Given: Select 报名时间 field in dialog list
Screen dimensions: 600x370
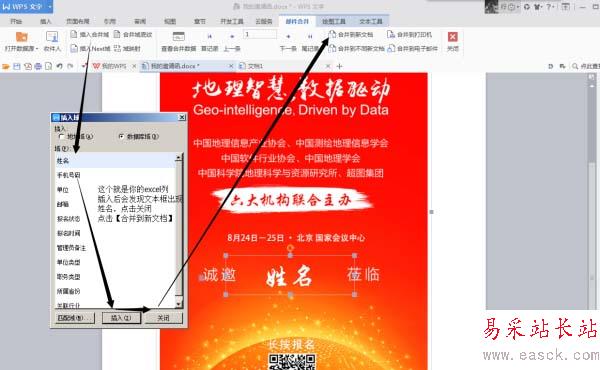Looking at the screenshot, I should click(115, 233).
